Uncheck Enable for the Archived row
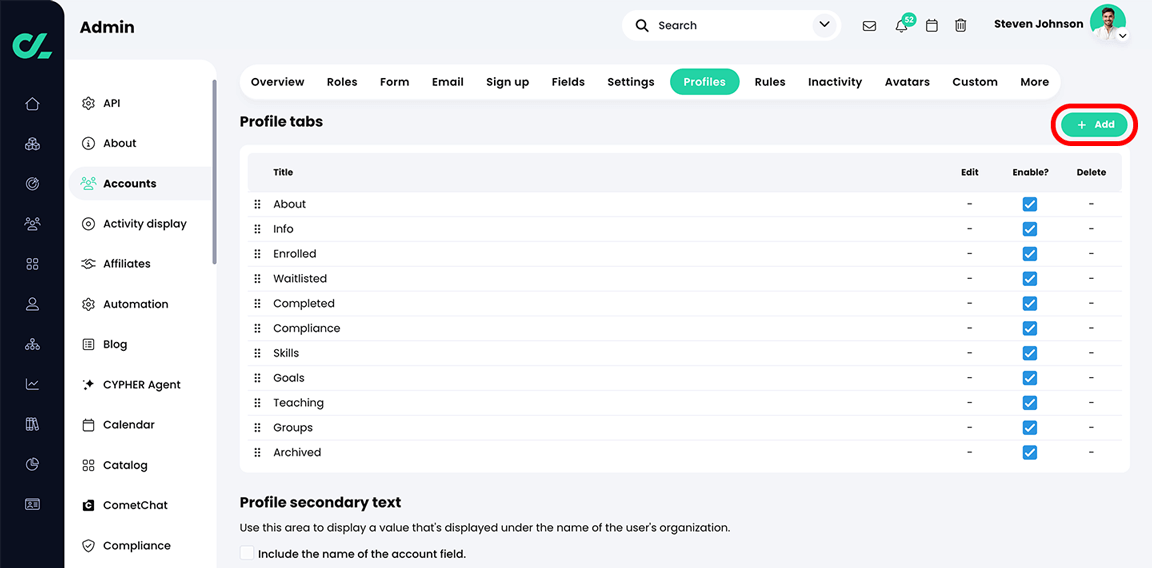This screenshot has width=1152, height=568. point(1030,453)
